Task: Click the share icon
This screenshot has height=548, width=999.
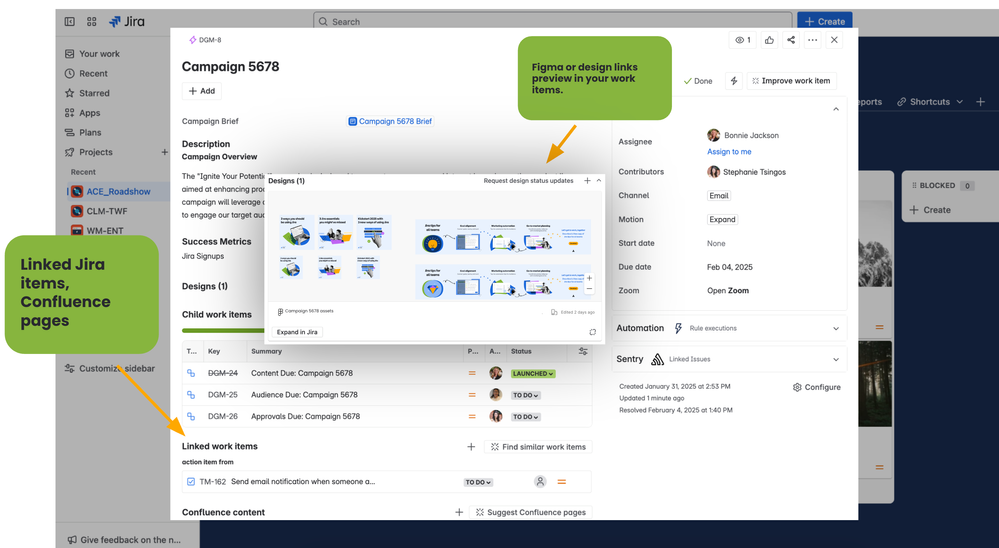Action: click(x=791, y=40)
